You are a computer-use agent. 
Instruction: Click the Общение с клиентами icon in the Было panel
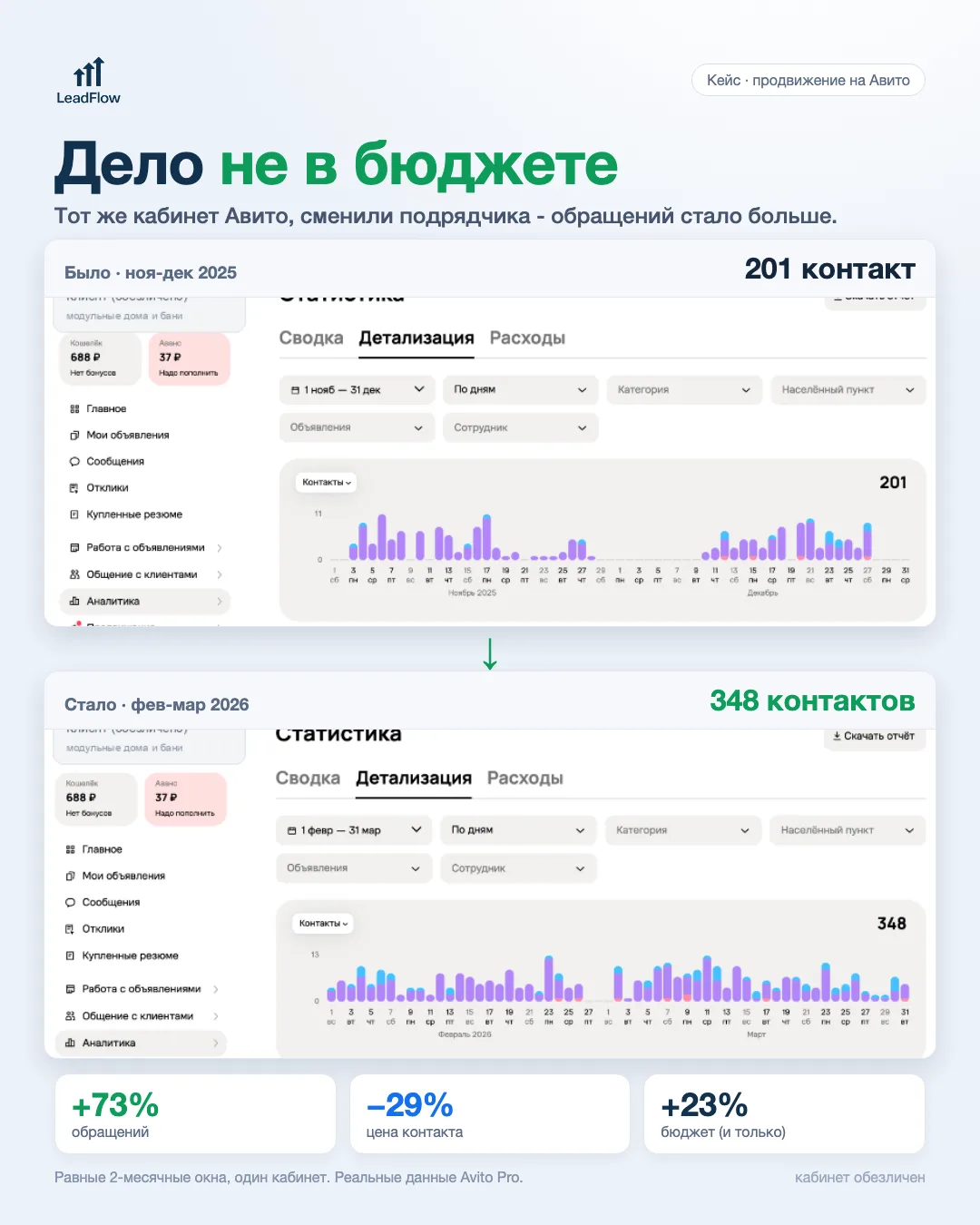coord(74,574)
